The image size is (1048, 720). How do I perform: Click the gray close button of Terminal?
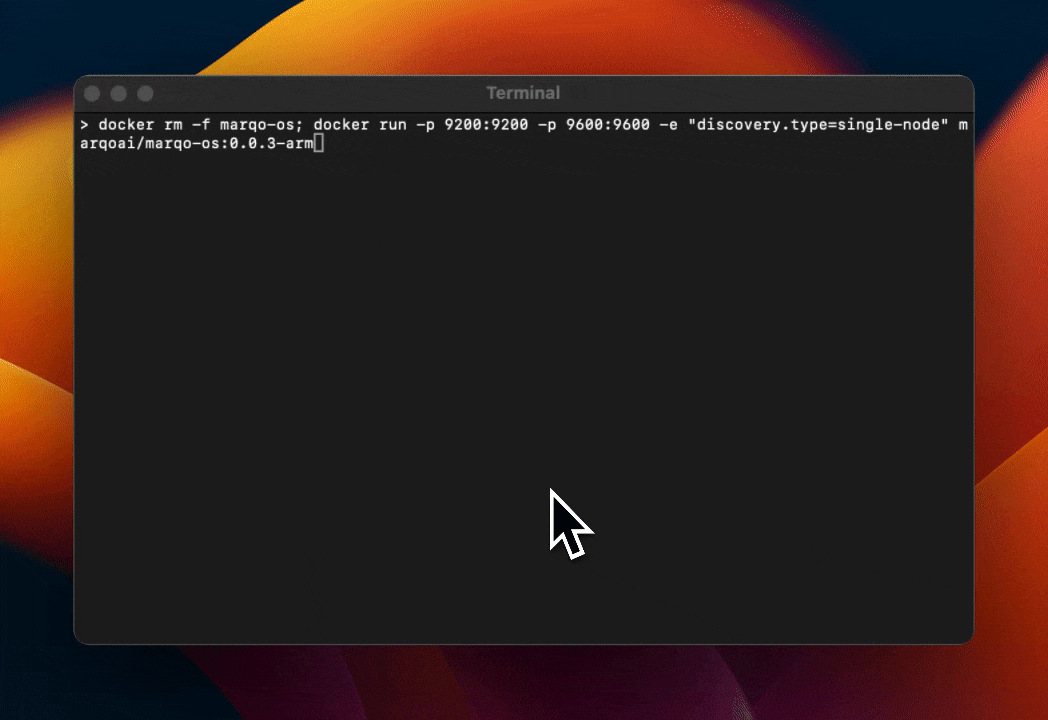pos(93,93)
